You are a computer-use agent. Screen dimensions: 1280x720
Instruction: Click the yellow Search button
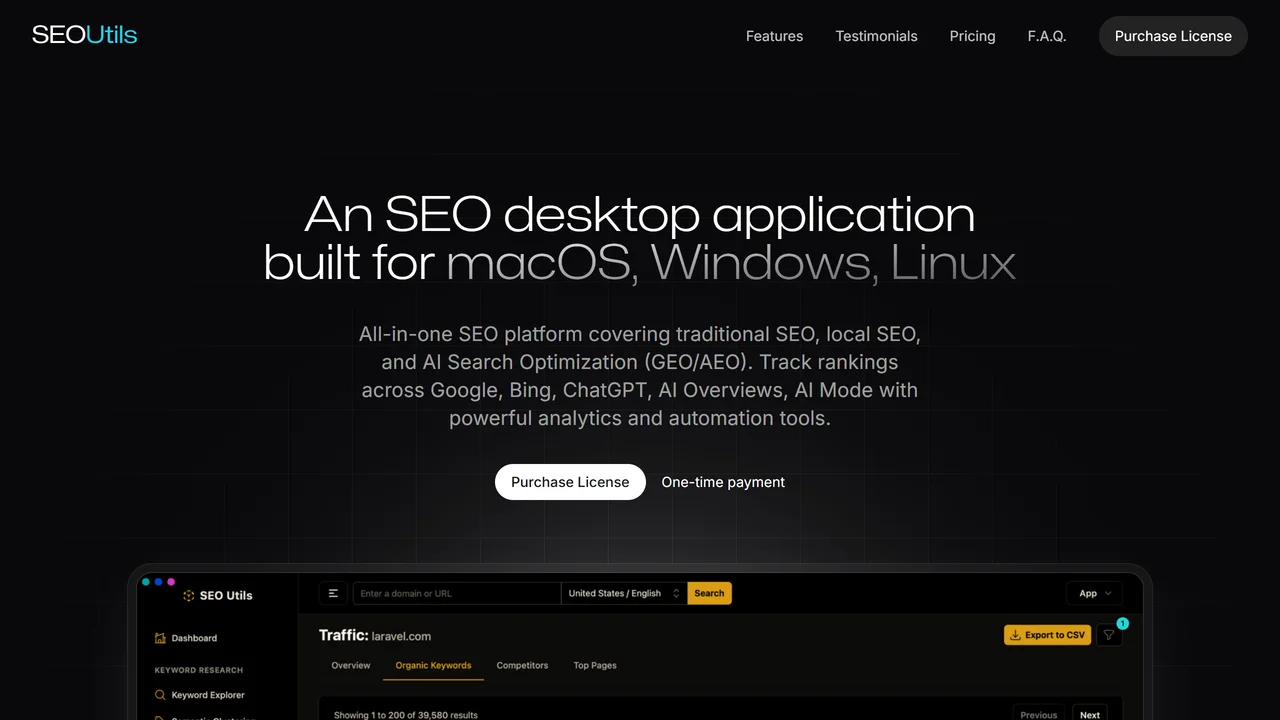click(x=709, y=593)
